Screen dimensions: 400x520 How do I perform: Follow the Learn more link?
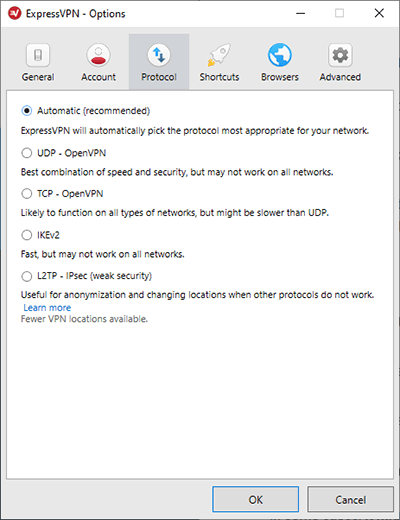[x=47, y=308]
